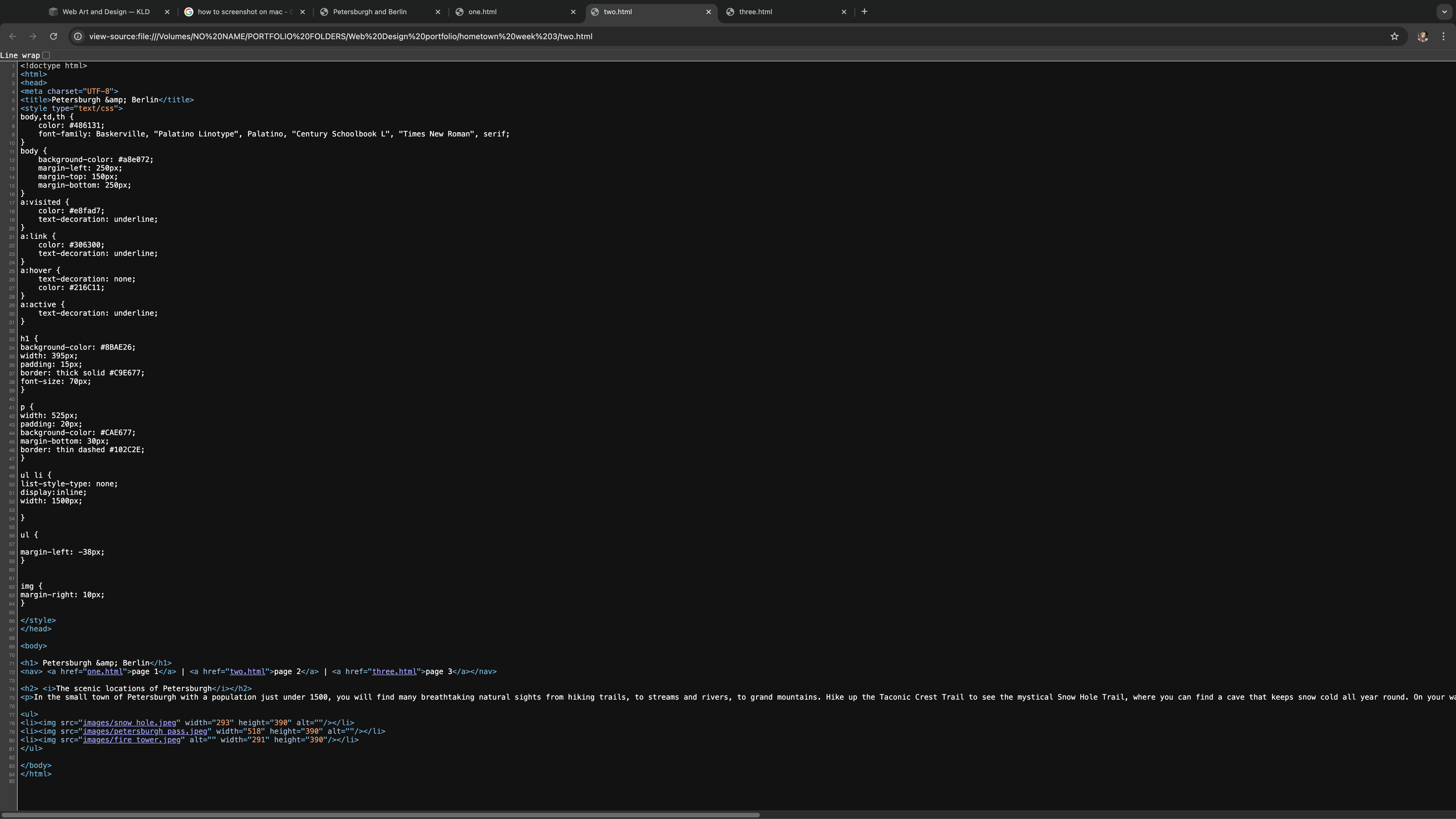This screenshot has width=1456, height=819.
Task: Open the Chrome profile avatar
Action: [x=1422, y=36]
